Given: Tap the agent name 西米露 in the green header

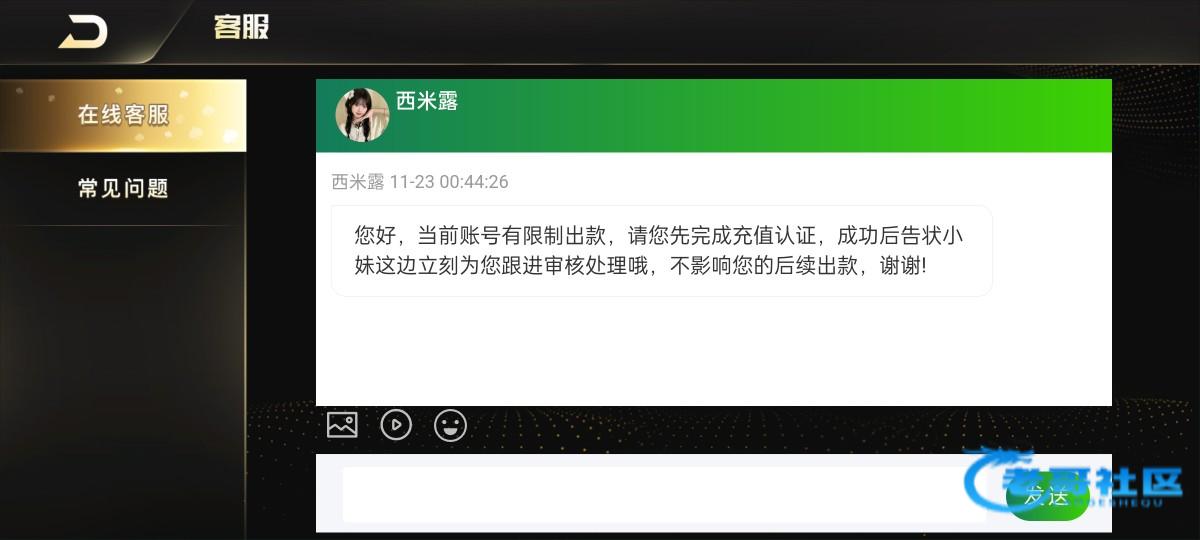Looking at the screenshot, I should [x=427, y=101].
